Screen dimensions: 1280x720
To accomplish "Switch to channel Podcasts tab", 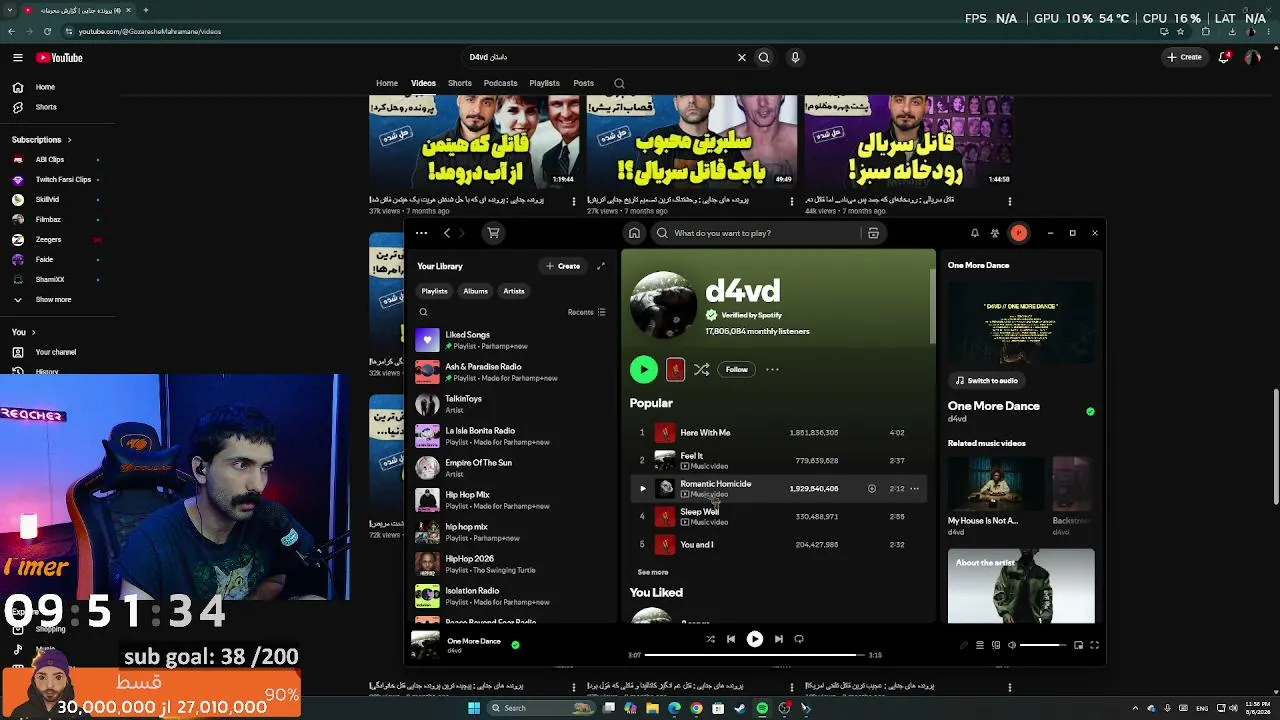I will click(500, 83).
